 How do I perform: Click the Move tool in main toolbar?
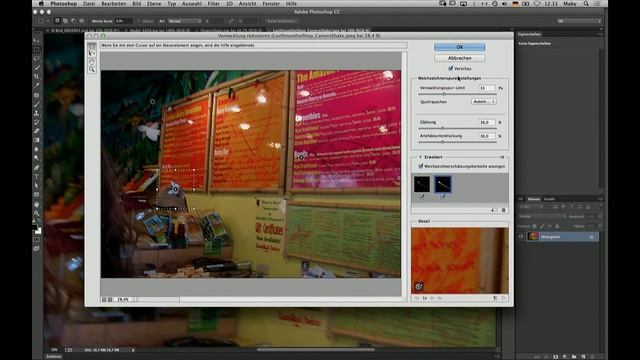[37, 40]
